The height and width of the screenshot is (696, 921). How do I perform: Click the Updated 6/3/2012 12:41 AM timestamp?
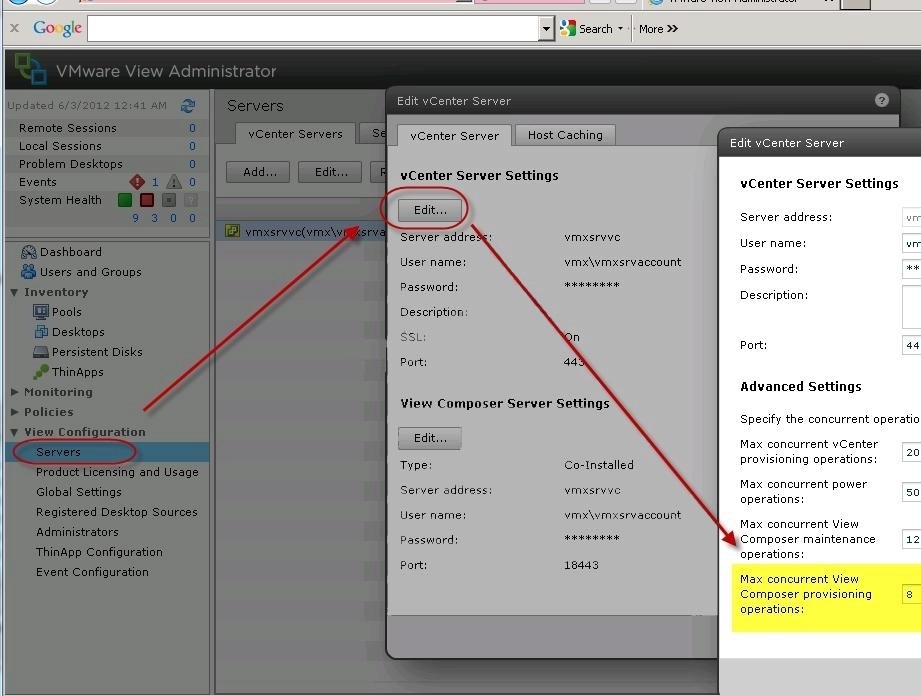point(87,106)
